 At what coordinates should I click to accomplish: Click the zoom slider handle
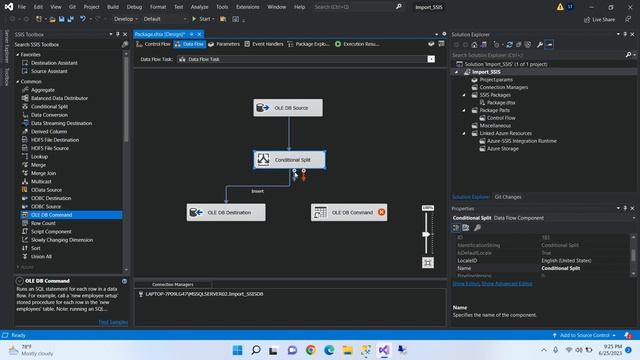[426, 234]
